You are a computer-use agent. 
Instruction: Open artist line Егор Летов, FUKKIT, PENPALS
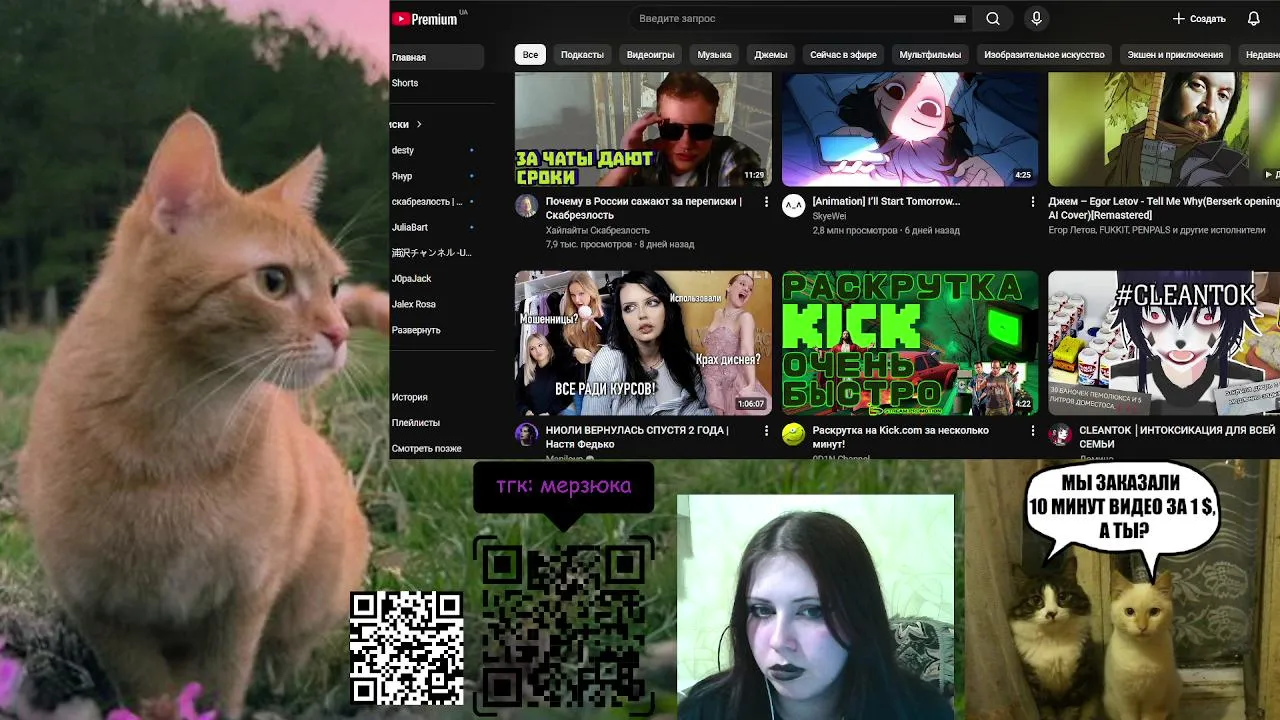[x=1156, y=230]
